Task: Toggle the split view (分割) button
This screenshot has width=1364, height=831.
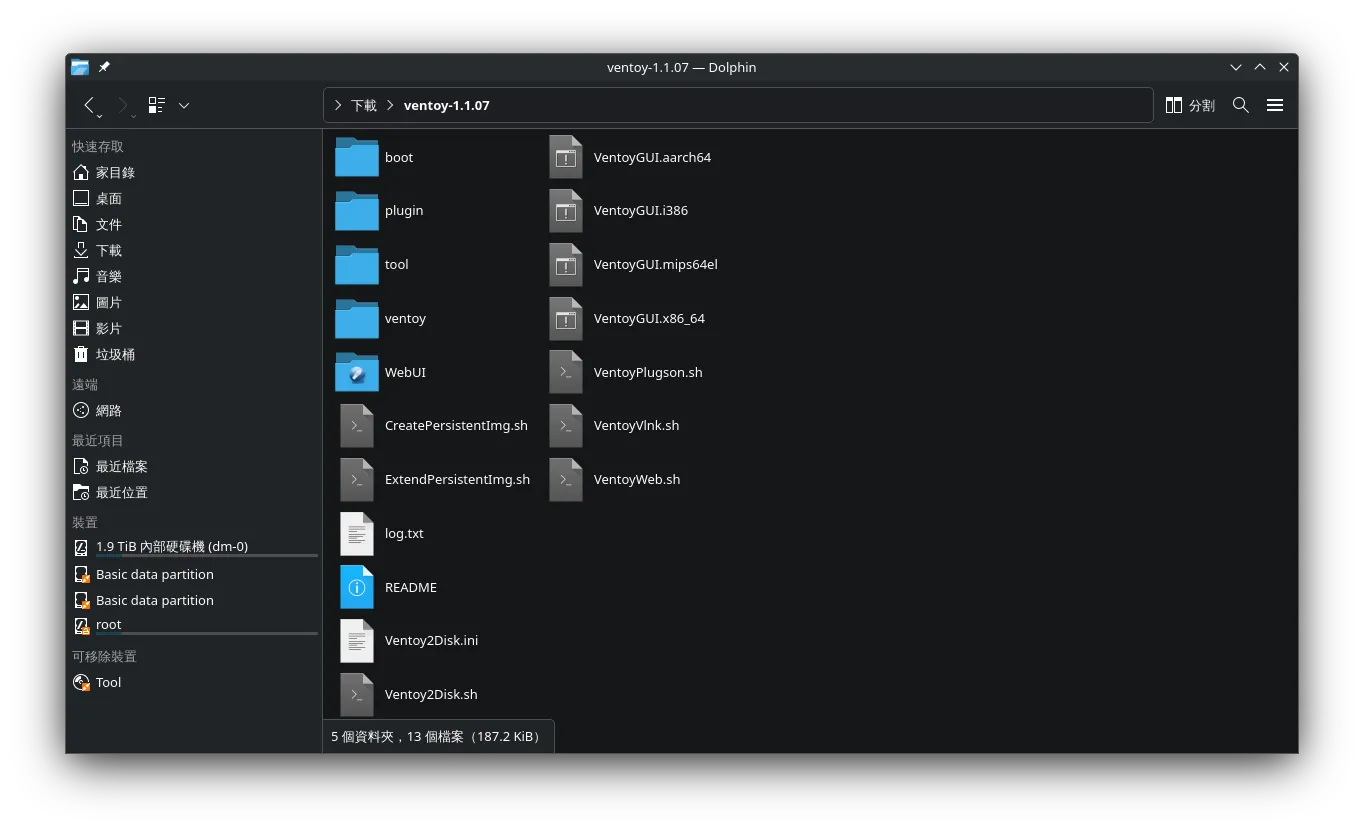Action: point(1190,105)
